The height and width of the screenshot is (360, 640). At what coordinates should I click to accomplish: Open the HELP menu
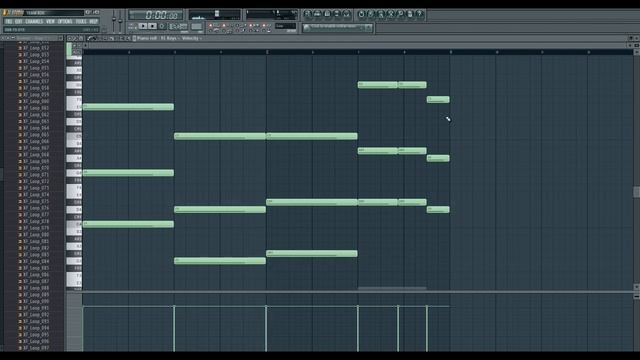coord(93,21)
